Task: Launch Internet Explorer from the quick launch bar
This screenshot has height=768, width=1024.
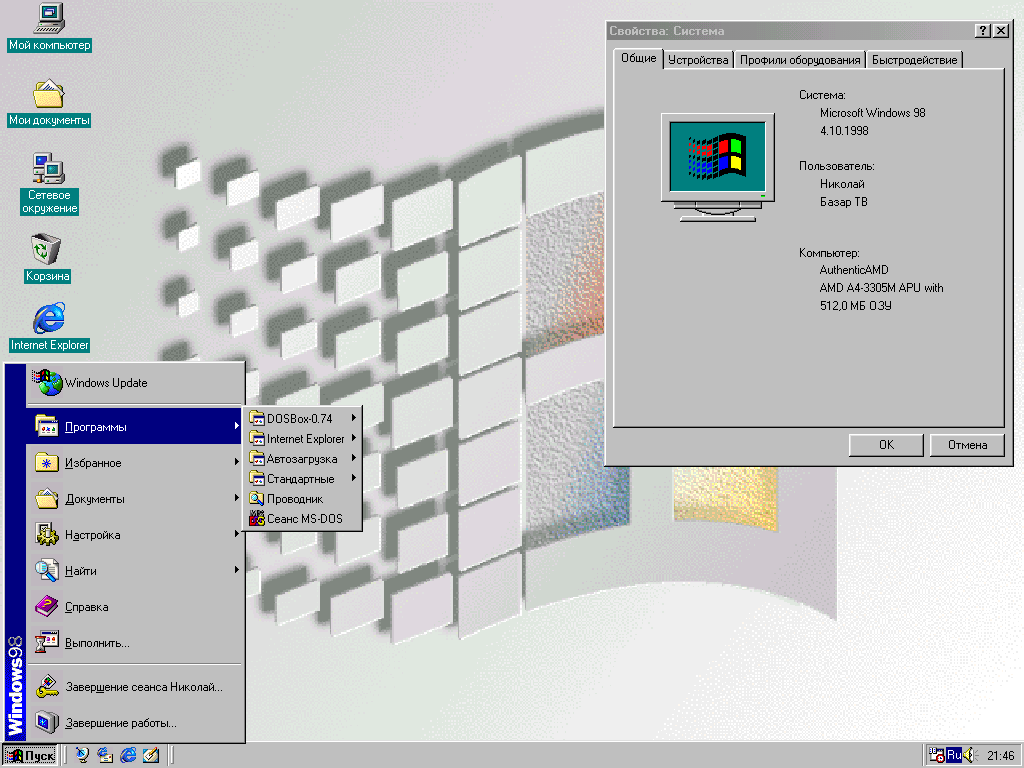Action: click(128, 755)
